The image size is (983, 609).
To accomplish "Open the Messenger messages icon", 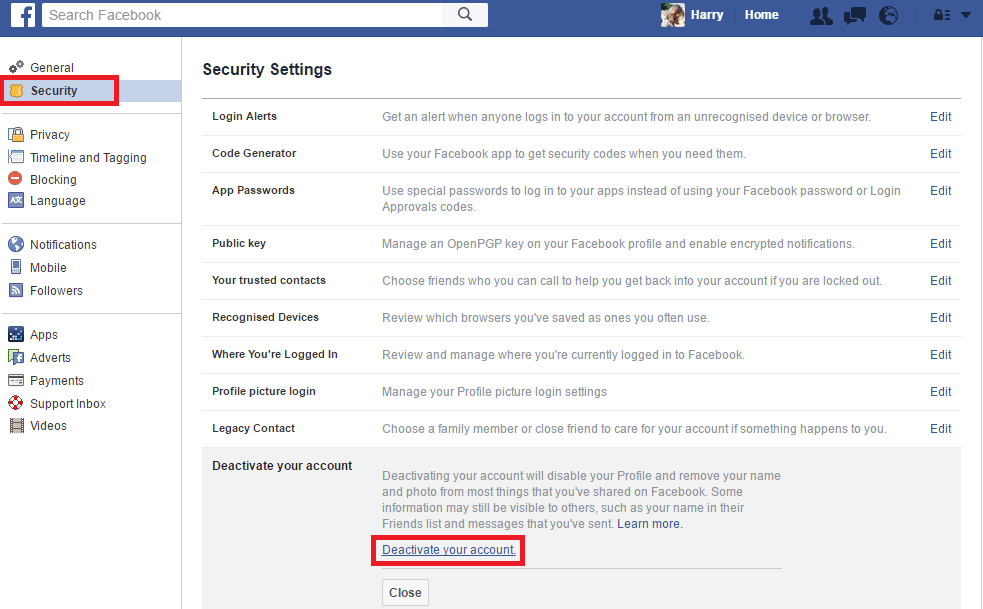I will pos(855,15).
